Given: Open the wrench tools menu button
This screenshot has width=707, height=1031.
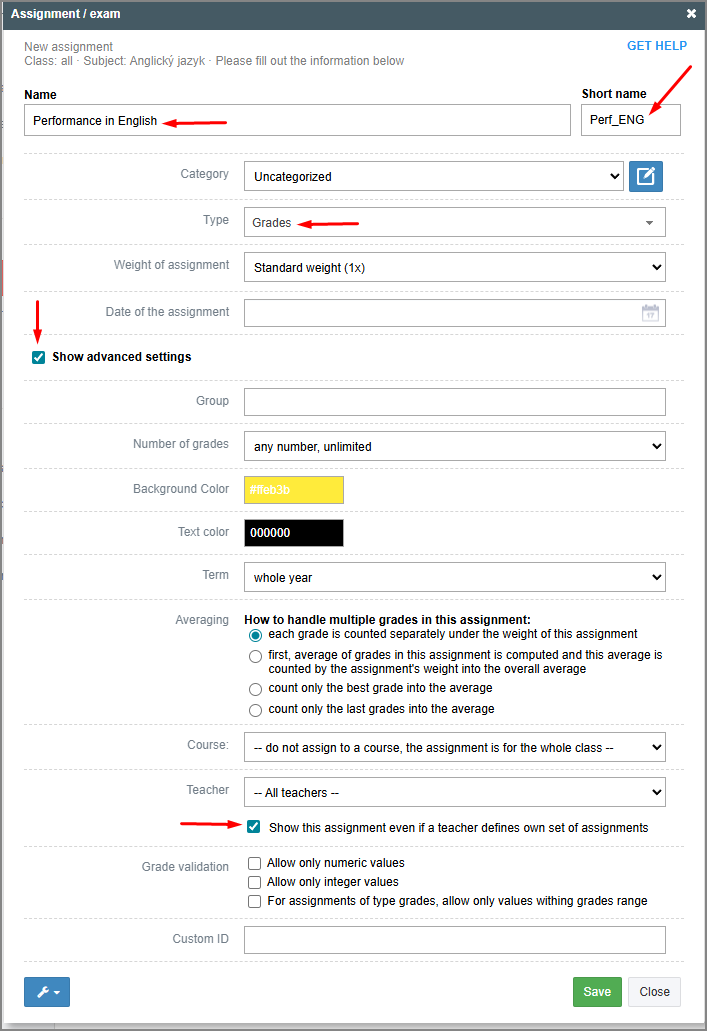Looking at the screenshot, I should pyautogui.click(x=46, y=992).
